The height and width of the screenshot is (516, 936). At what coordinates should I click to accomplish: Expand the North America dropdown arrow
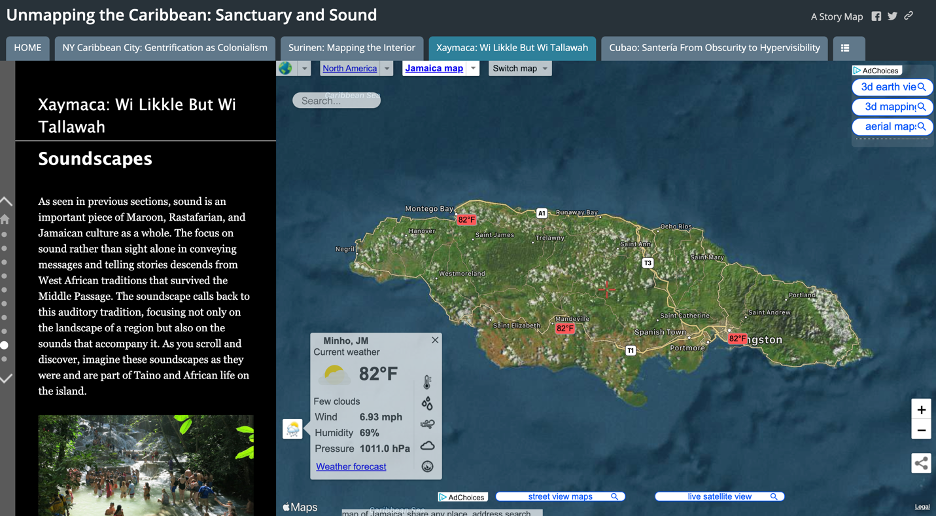(x=387, y=68)
